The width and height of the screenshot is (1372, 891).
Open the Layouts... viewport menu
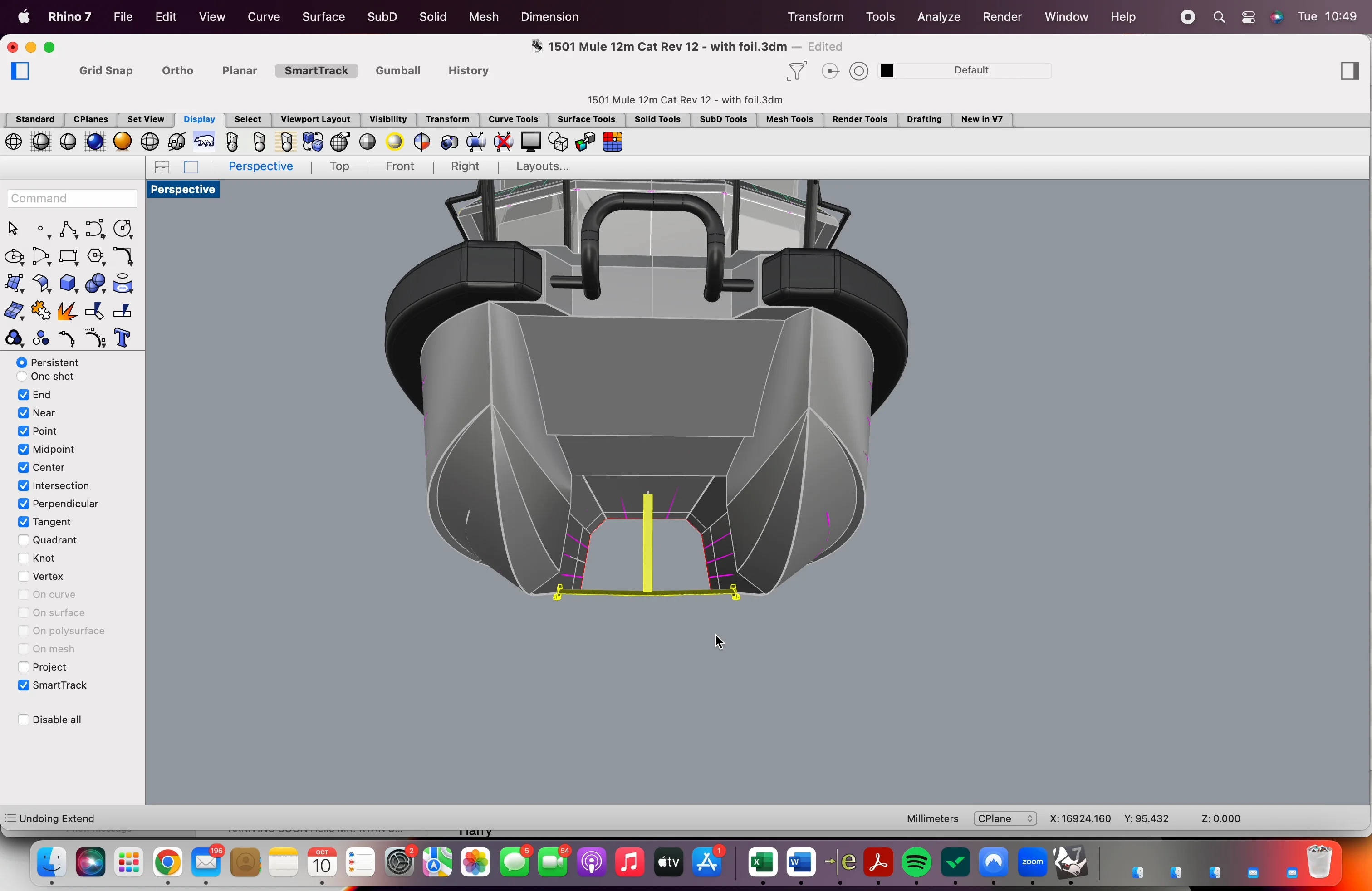click(x=543, y=167)
